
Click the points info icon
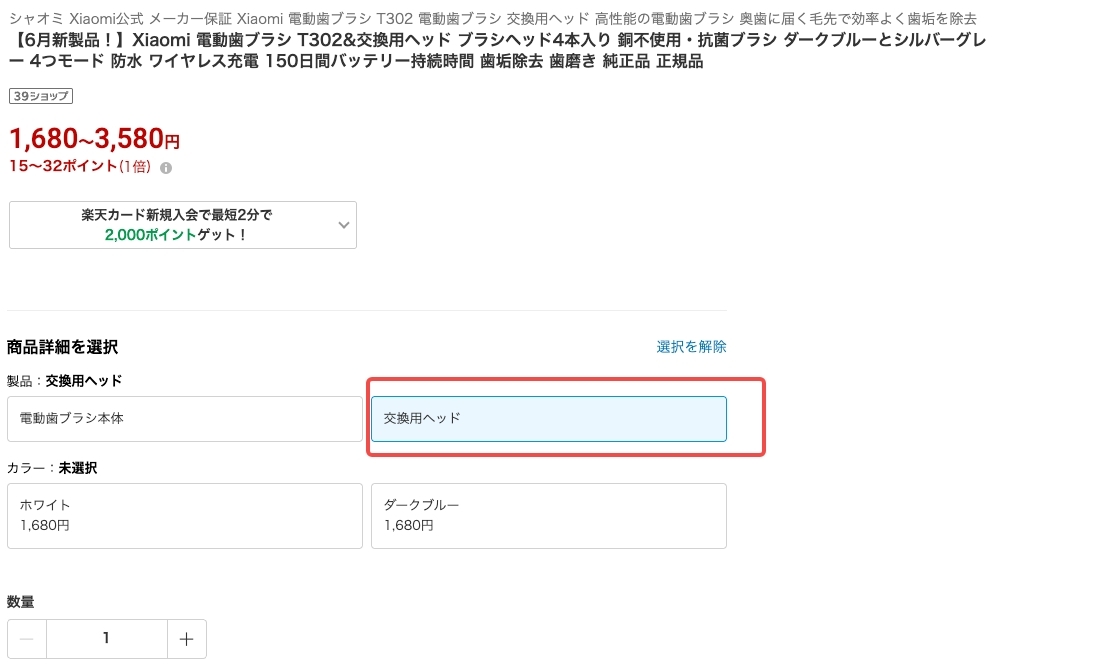[166, 168]
